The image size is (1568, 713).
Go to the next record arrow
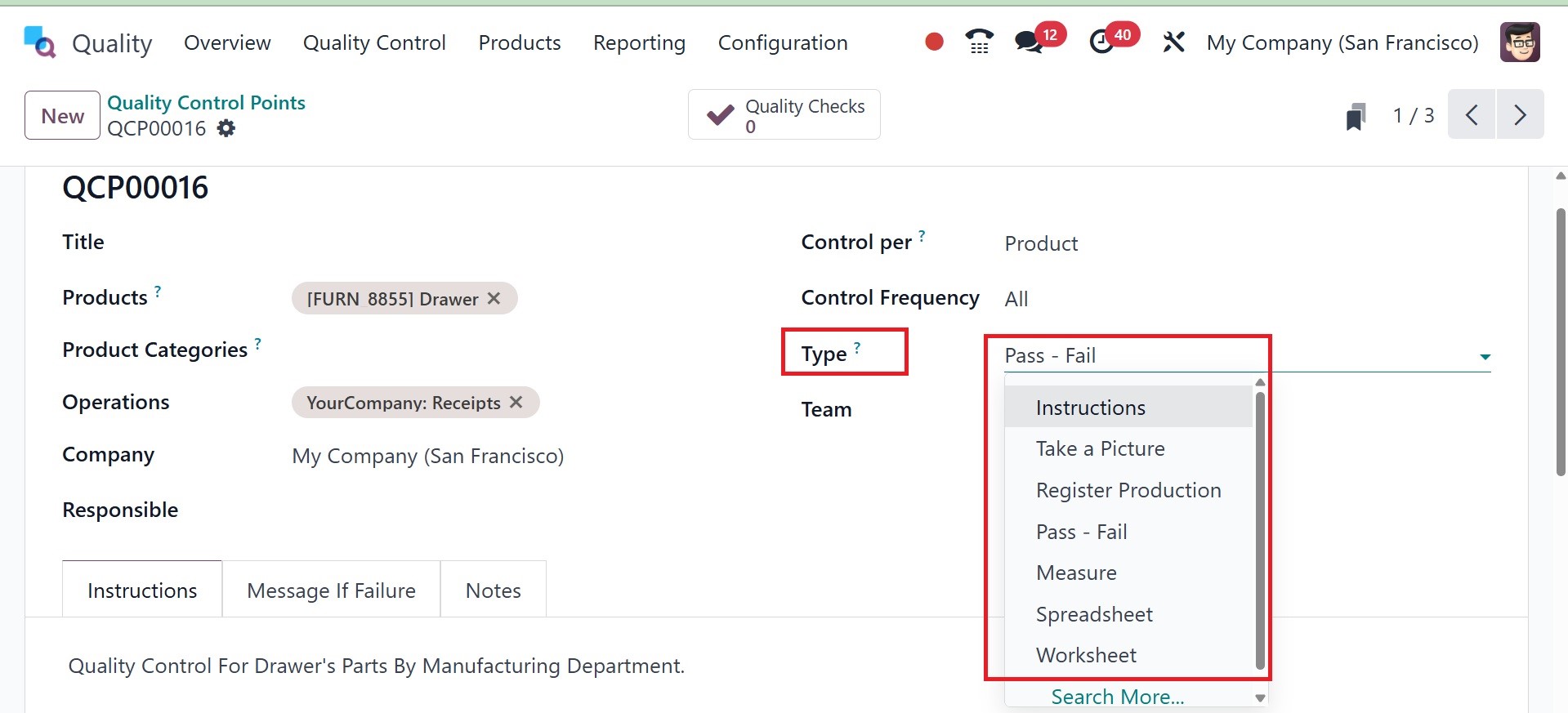1519,115
